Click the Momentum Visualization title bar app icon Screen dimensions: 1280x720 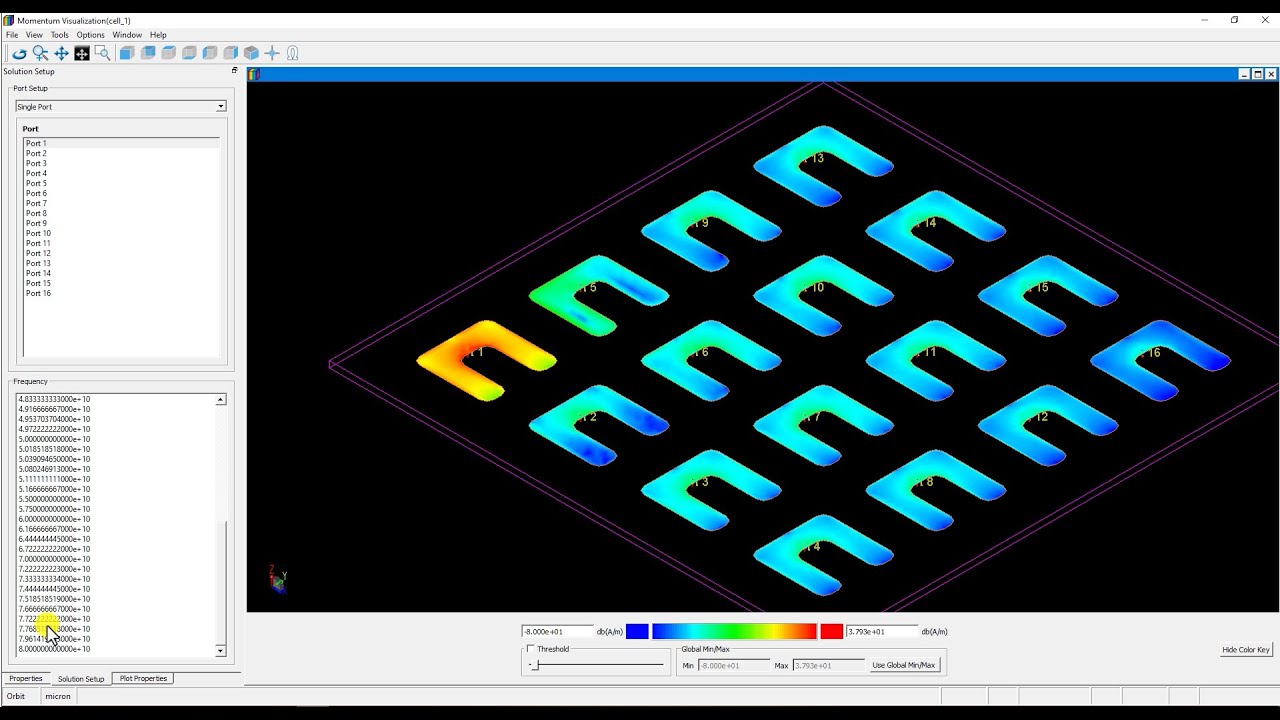(x=9, y=20)
